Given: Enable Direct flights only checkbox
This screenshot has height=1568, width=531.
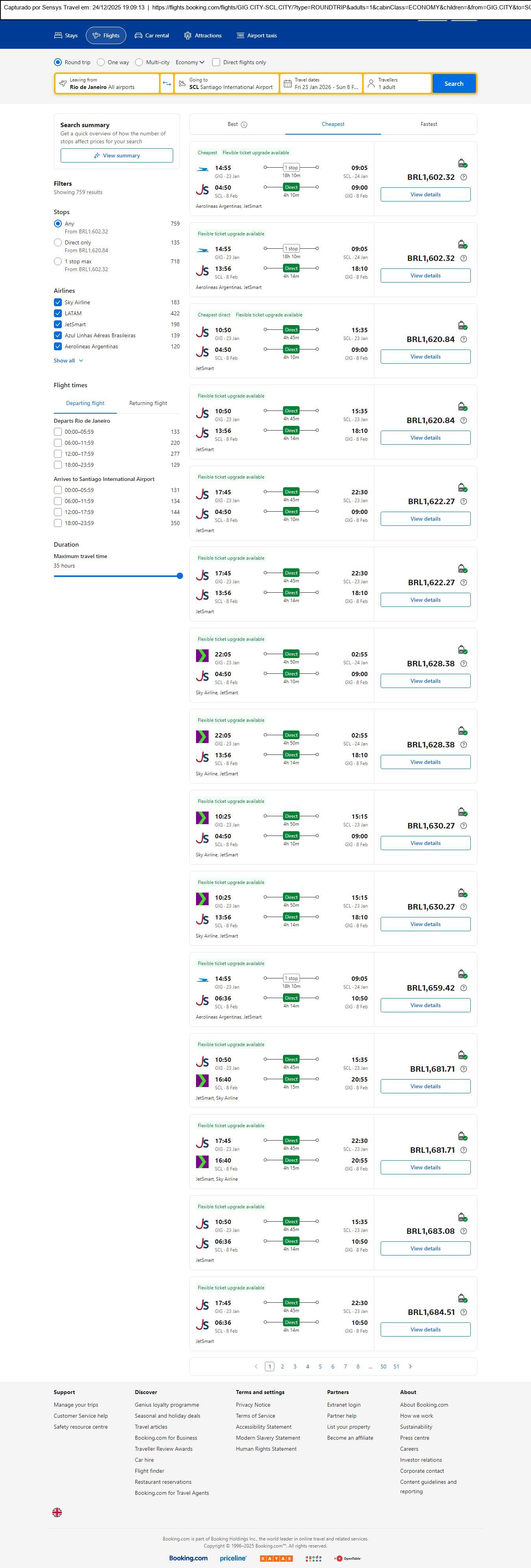Looking at the screenshot, I should tap(216, 62).
